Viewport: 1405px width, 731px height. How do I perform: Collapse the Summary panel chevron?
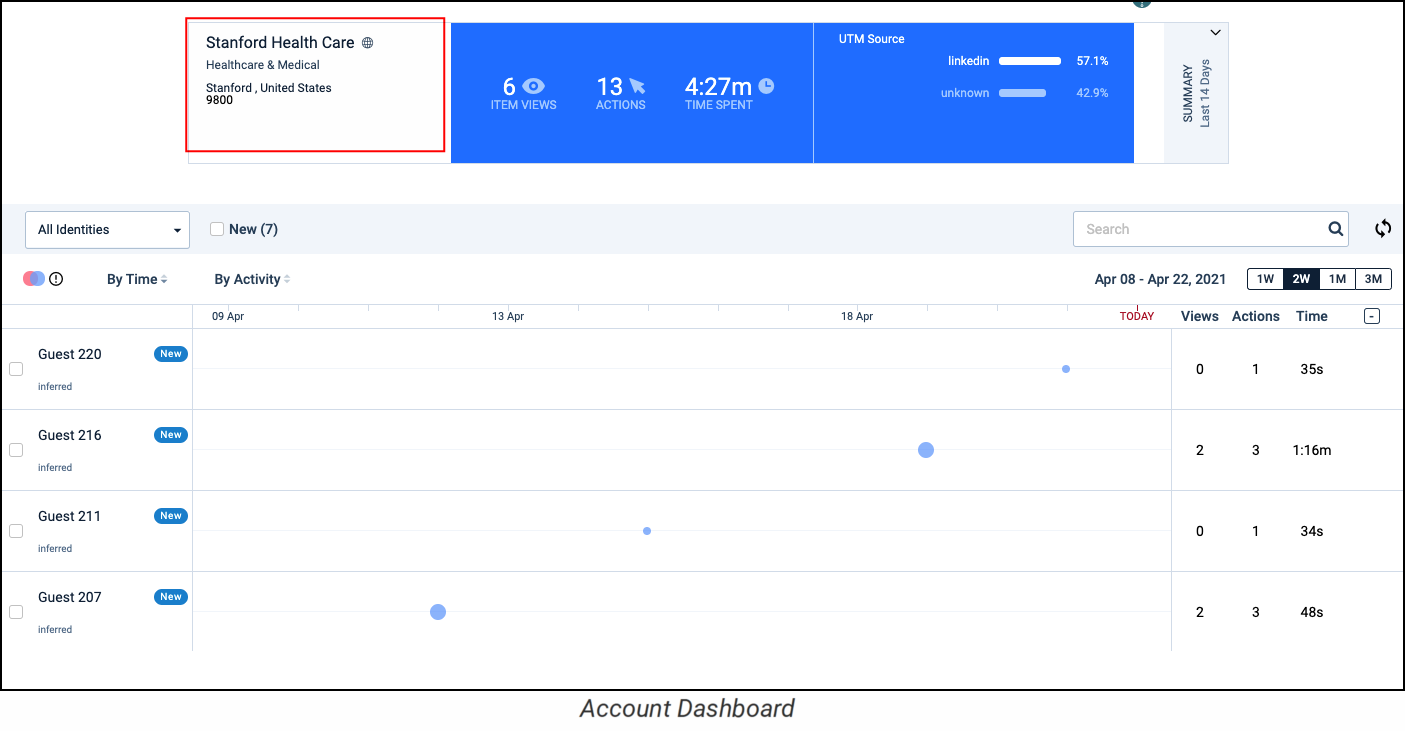coord(1215,33)
